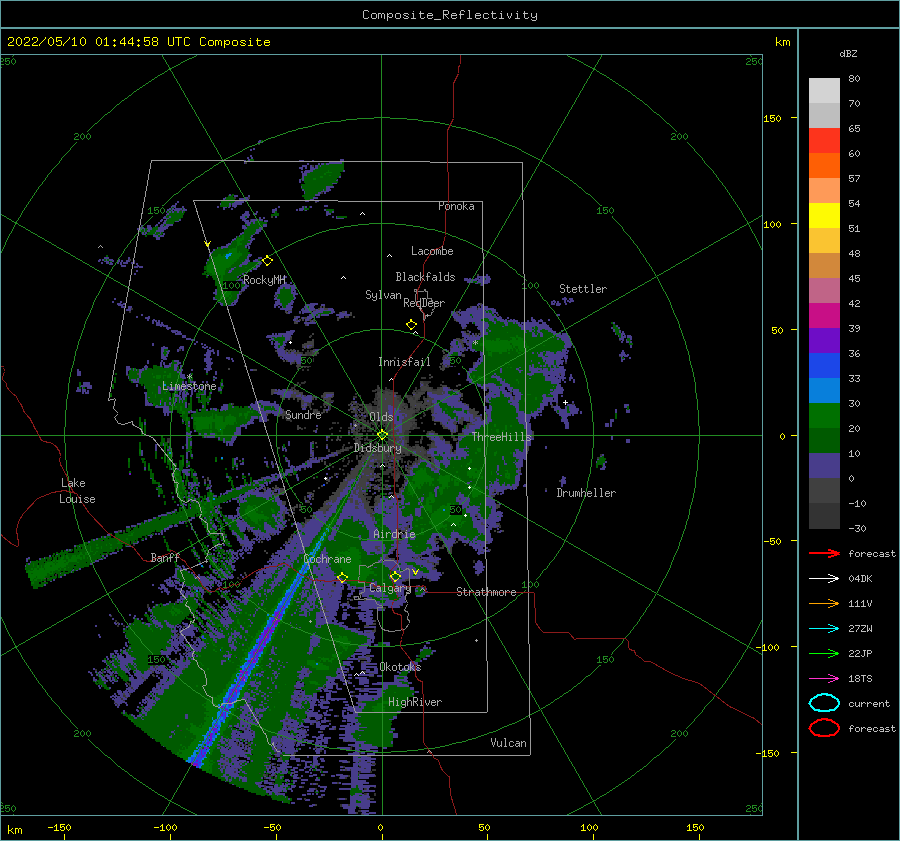Click the 04DK legend label text
Viewport: 900px width, 841px height.
tap(860, 579)
